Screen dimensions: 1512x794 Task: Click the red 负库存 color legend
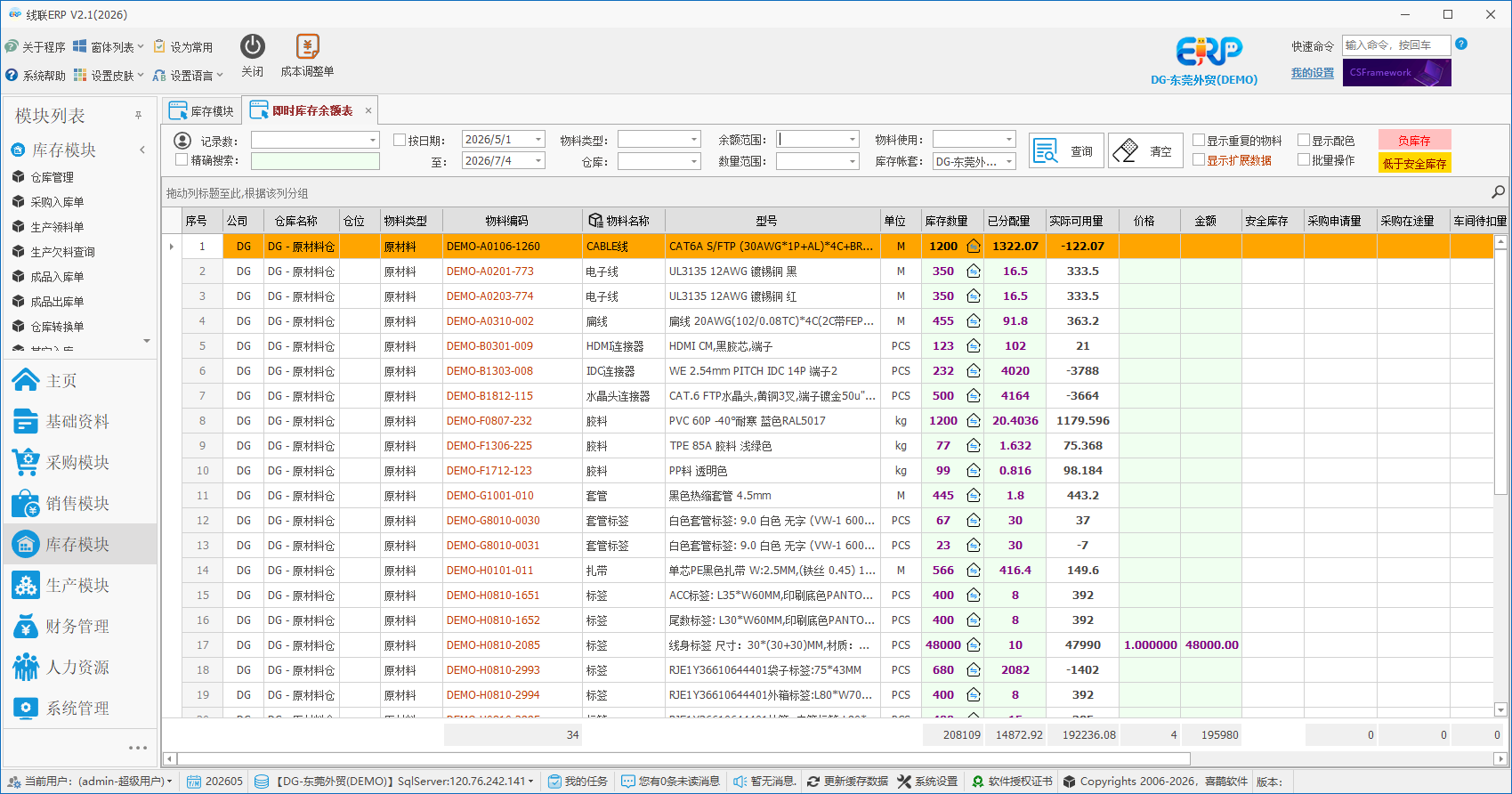(1415, 140)
